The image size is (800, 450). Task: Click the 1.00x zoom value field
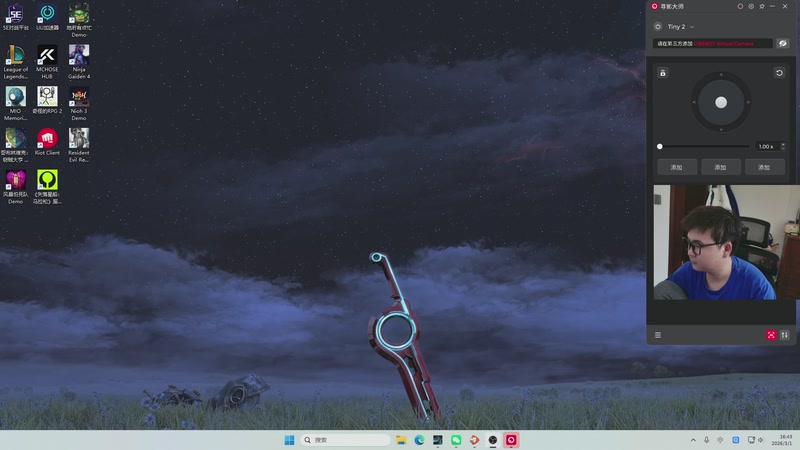(x=767, y=146)
